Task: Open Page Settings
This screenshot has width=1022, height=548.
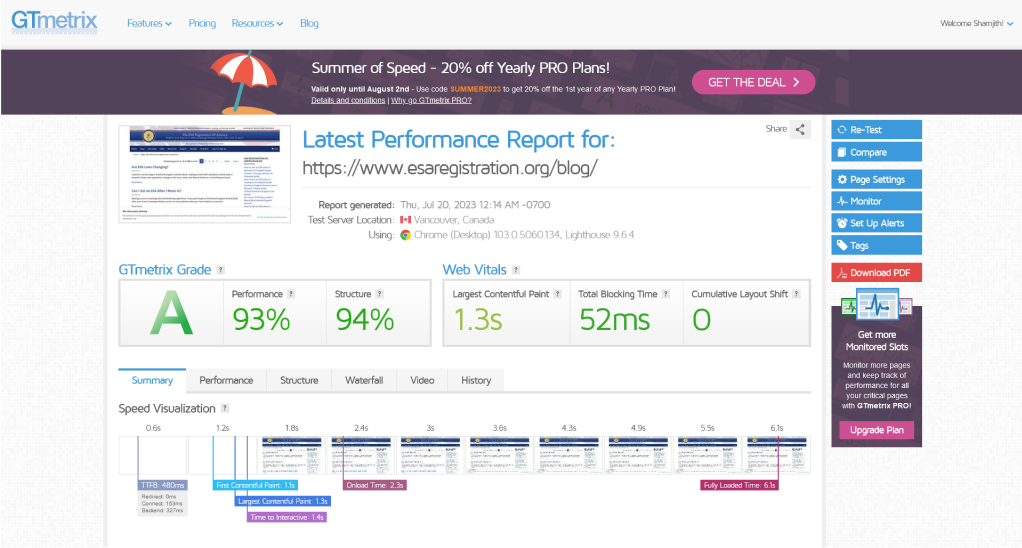Action: 876,179
